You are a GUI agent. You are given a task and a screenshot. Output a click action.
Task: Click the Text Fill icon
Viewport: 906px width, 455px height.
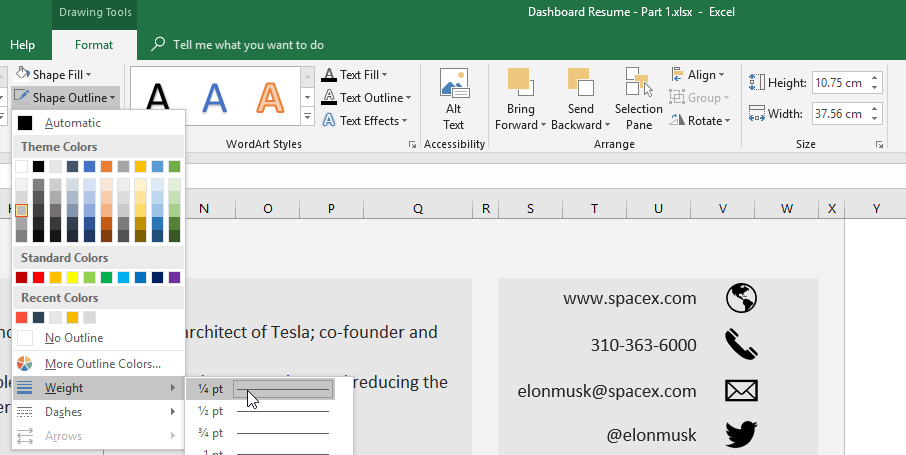[x=329, y=75]
